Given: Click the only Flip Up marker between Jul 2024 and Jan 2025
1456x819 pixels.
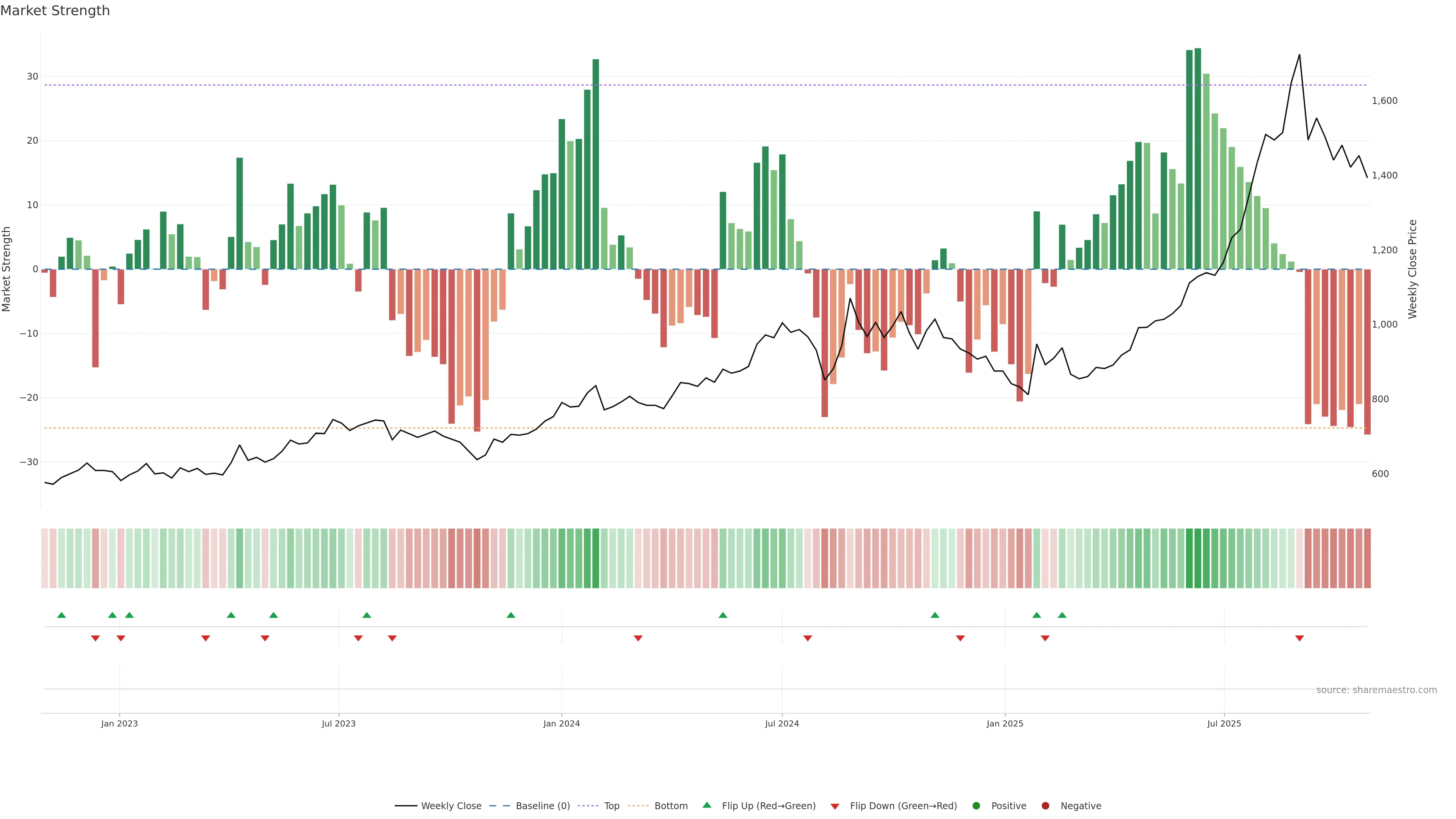Looking at the screenshot, I should coord(935,615).
